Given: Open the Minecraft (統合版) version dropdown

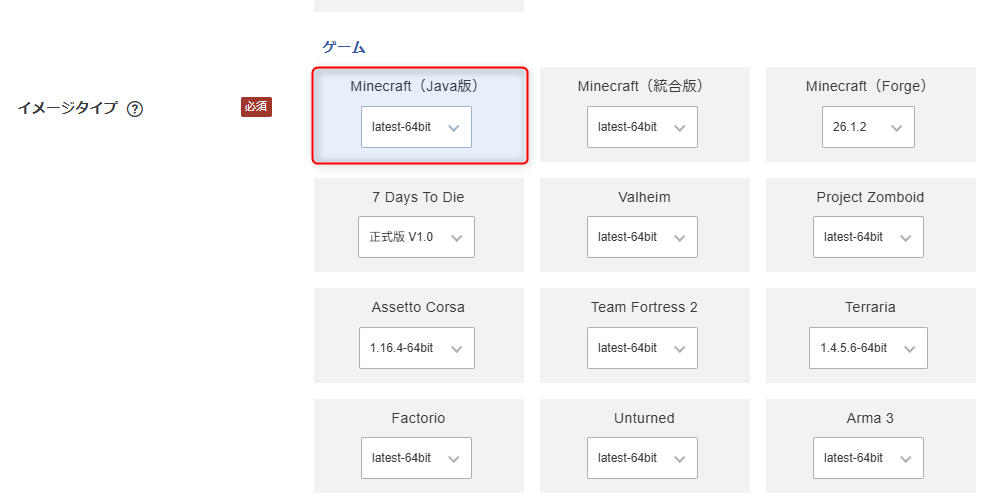Looking at the screenshot, I should [642, 127].
